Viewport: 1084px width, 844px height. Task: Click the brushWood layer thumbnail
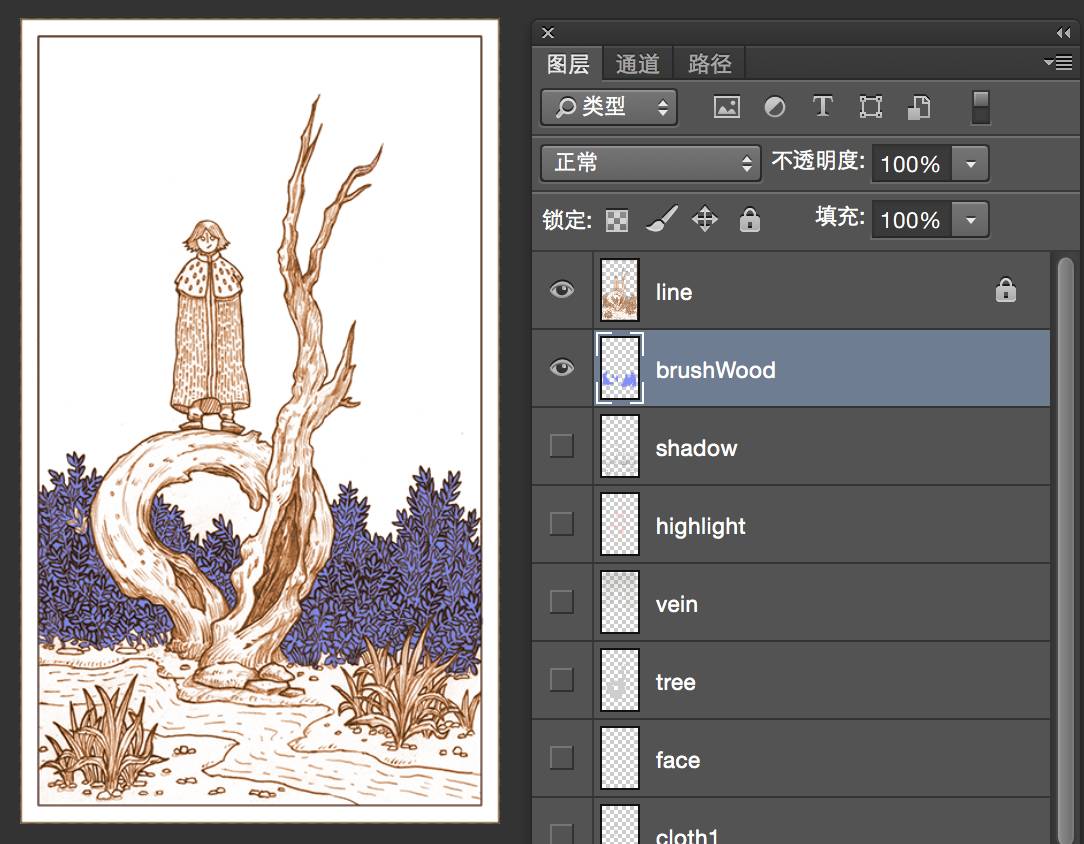619,368
